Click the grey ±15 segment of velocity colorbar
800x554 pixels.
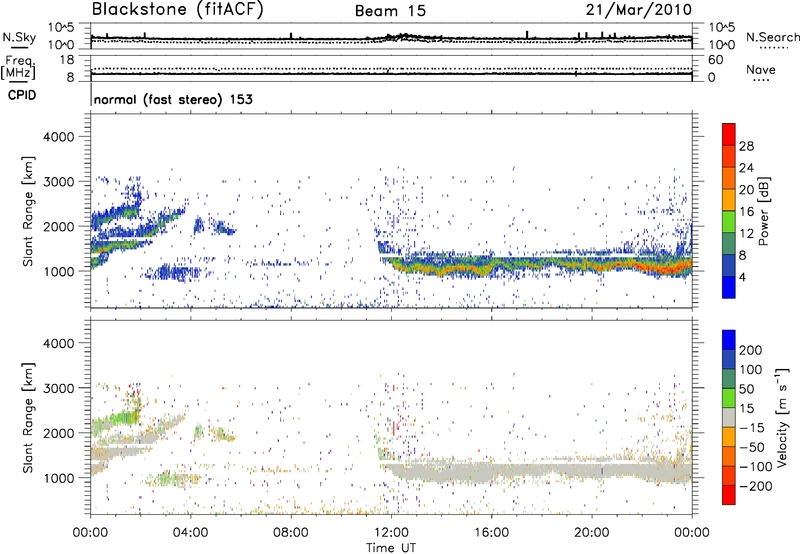pyautogui.click(x=729, y=417)
